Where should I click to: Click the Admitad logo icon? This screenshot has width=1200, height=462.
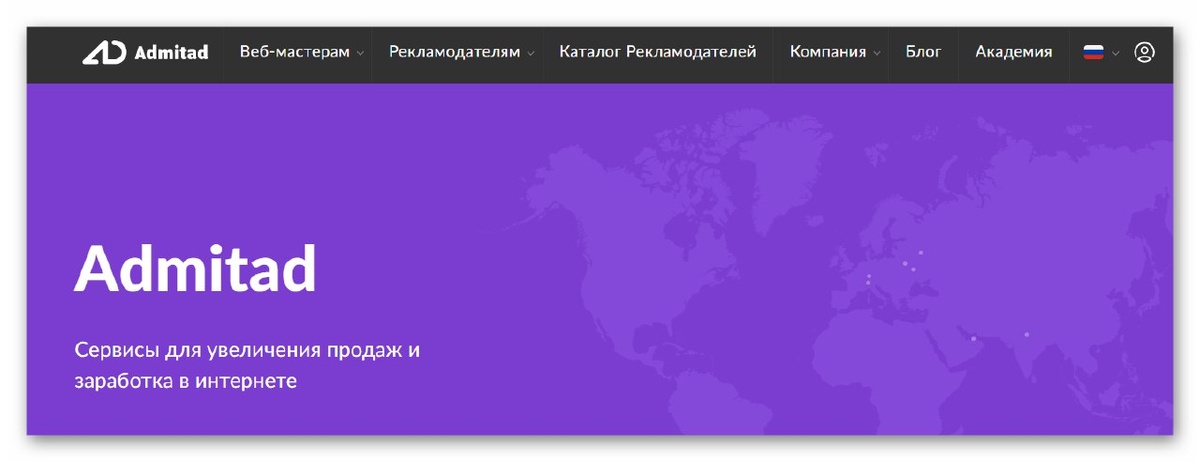pos(104,52)
